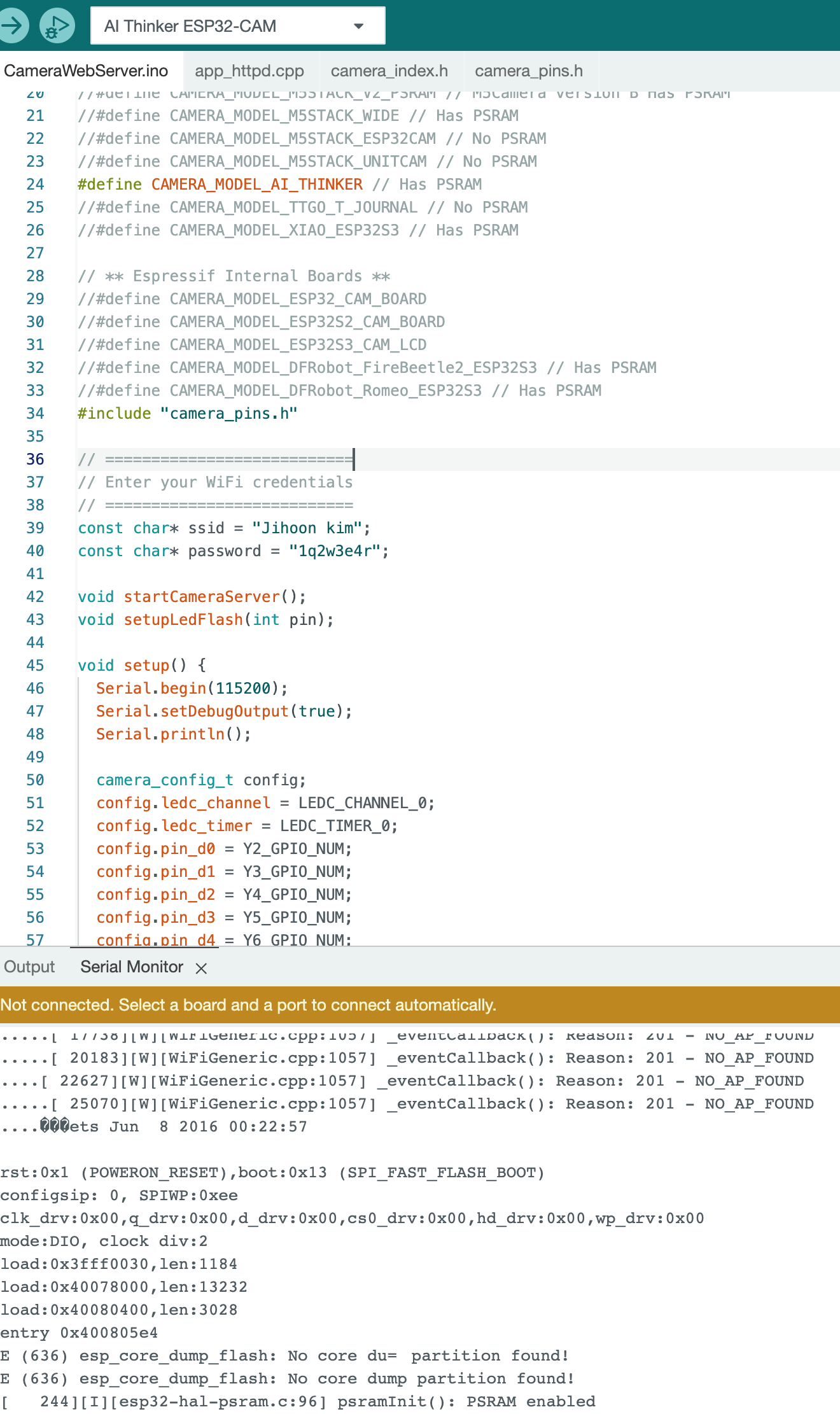Click the #include "camera_pins.h" line
This screenshot has height=1414, width=840.
188,414
